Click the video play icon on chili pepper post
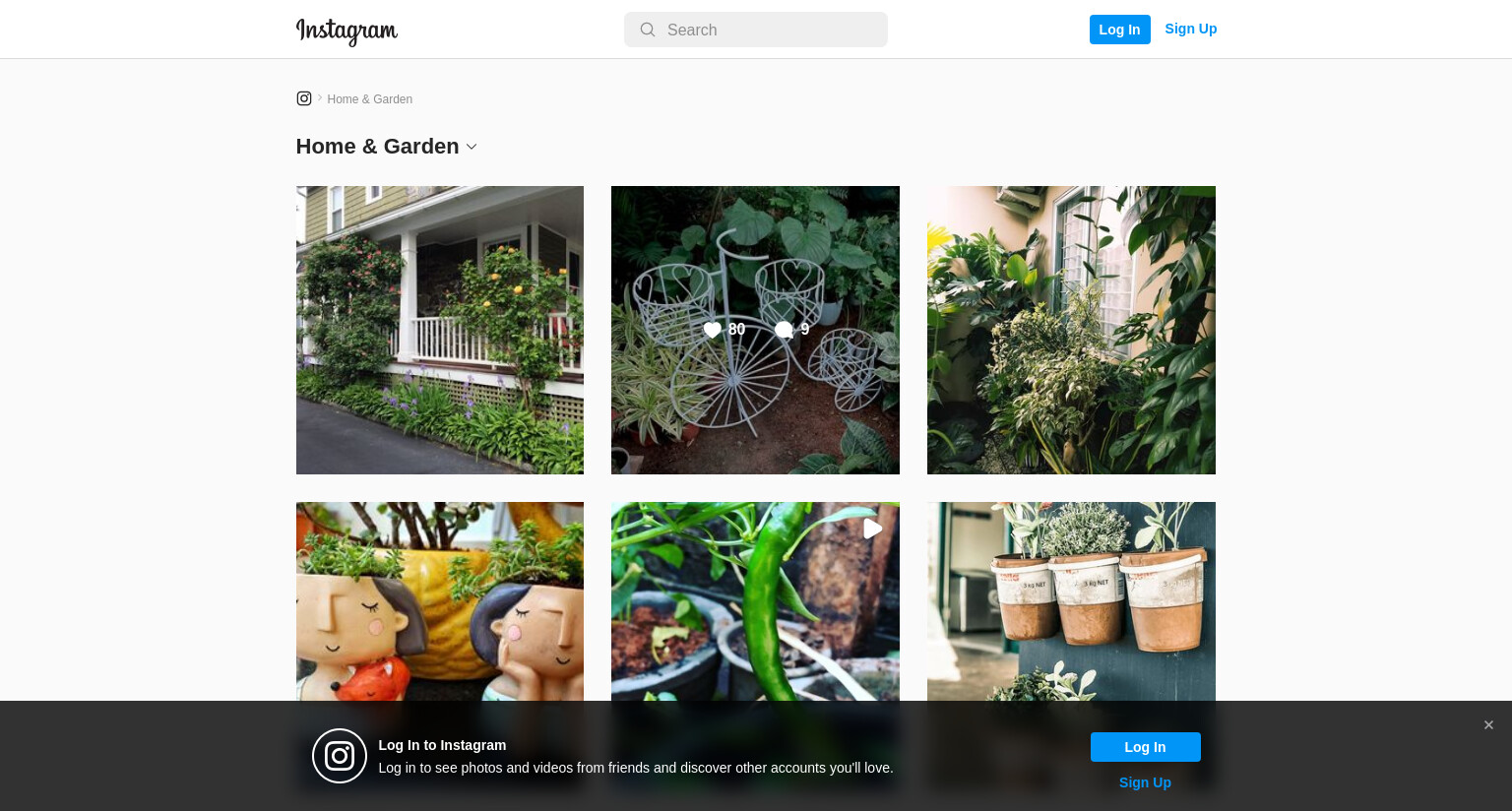 point(872,529)
